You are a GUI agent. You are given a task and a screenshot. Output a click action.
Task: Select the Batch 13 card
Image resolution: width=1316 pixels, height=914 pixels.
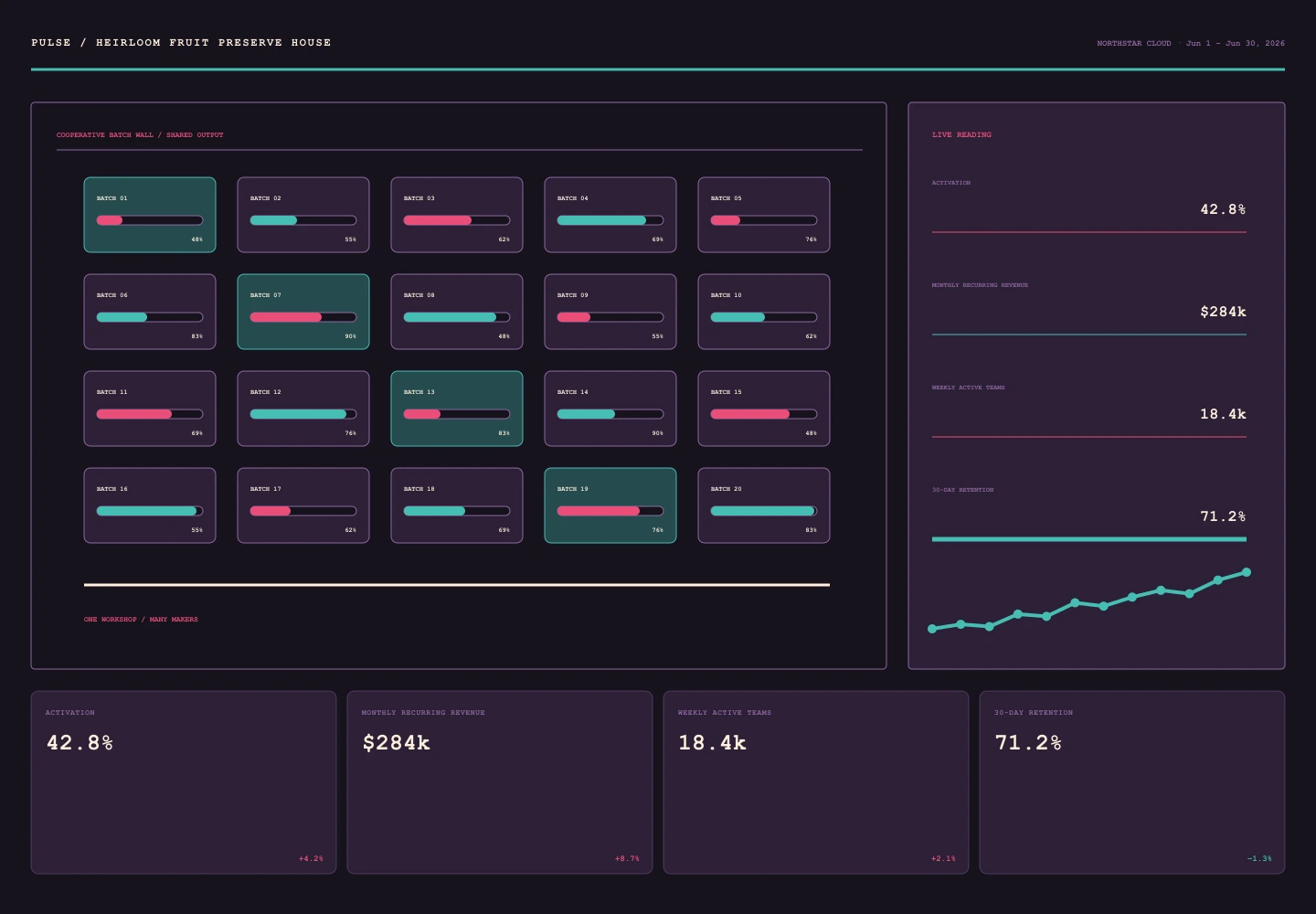457,409
